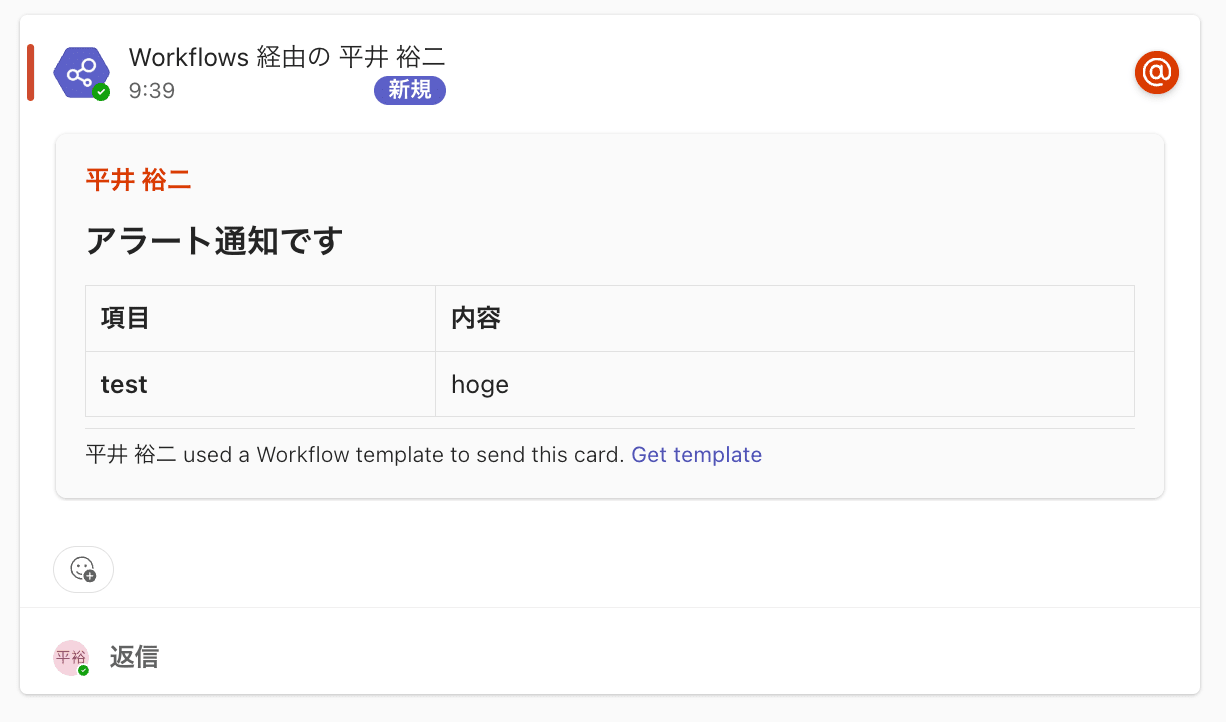
Task: Click the red 平井 裕二 mention in card
Action: (x=138, y=180)
